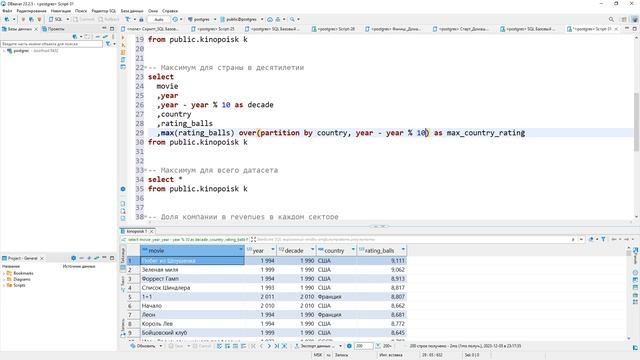Select row number 7 header
The height and width of the screenshot is (360, 640).
point(133,315)
